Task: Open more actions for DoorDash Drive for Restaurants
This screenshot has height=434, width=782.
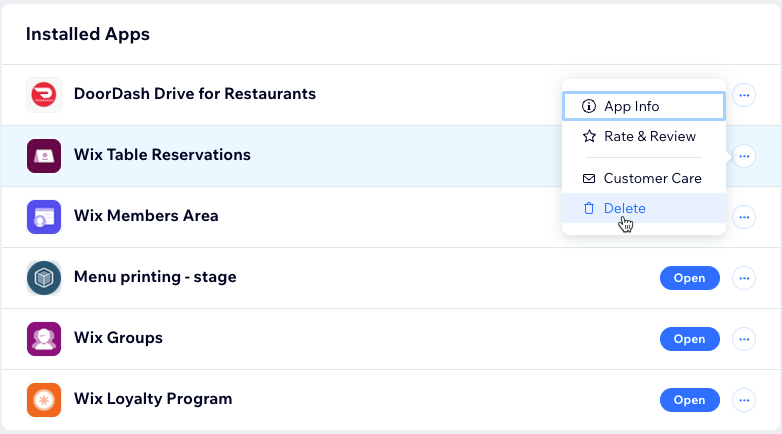Action: (744, 95)
